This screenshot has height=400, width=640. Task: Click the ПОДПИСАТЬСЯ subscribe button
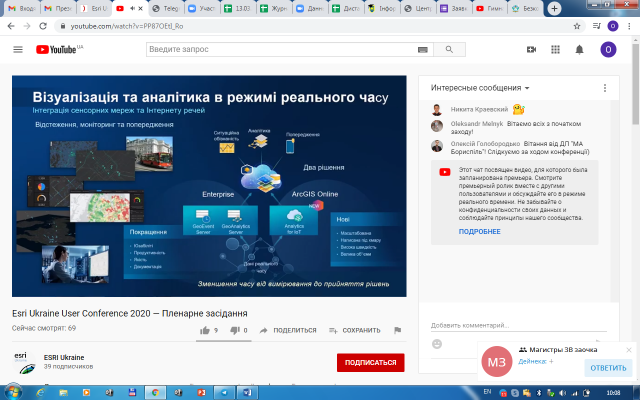(x=370, y=362)
